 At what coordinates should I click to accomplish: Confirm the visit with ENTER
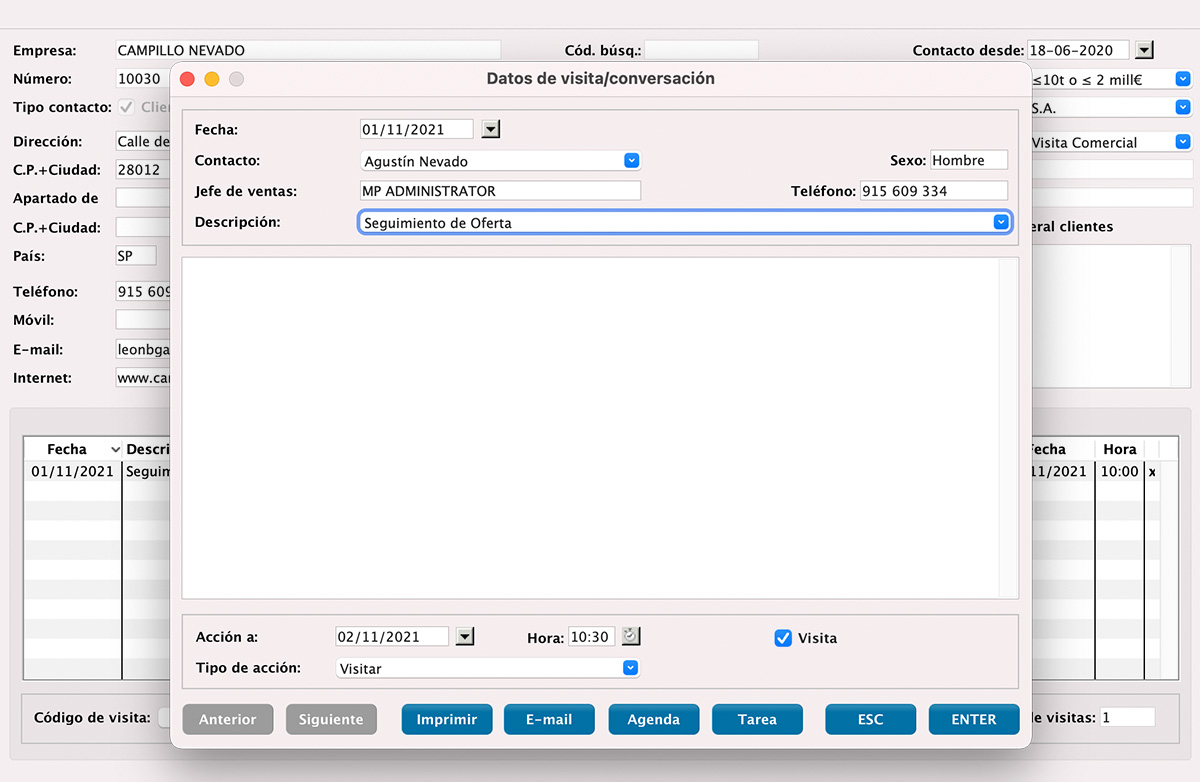[x=973, y=718]
